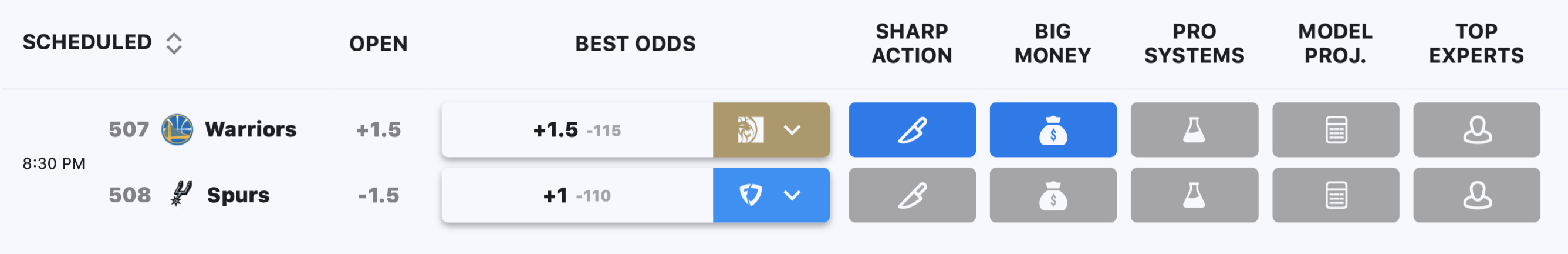Click Spurs Pro Systems flask icon
Screen dimensions: 1568x254
coord(1194,195)
